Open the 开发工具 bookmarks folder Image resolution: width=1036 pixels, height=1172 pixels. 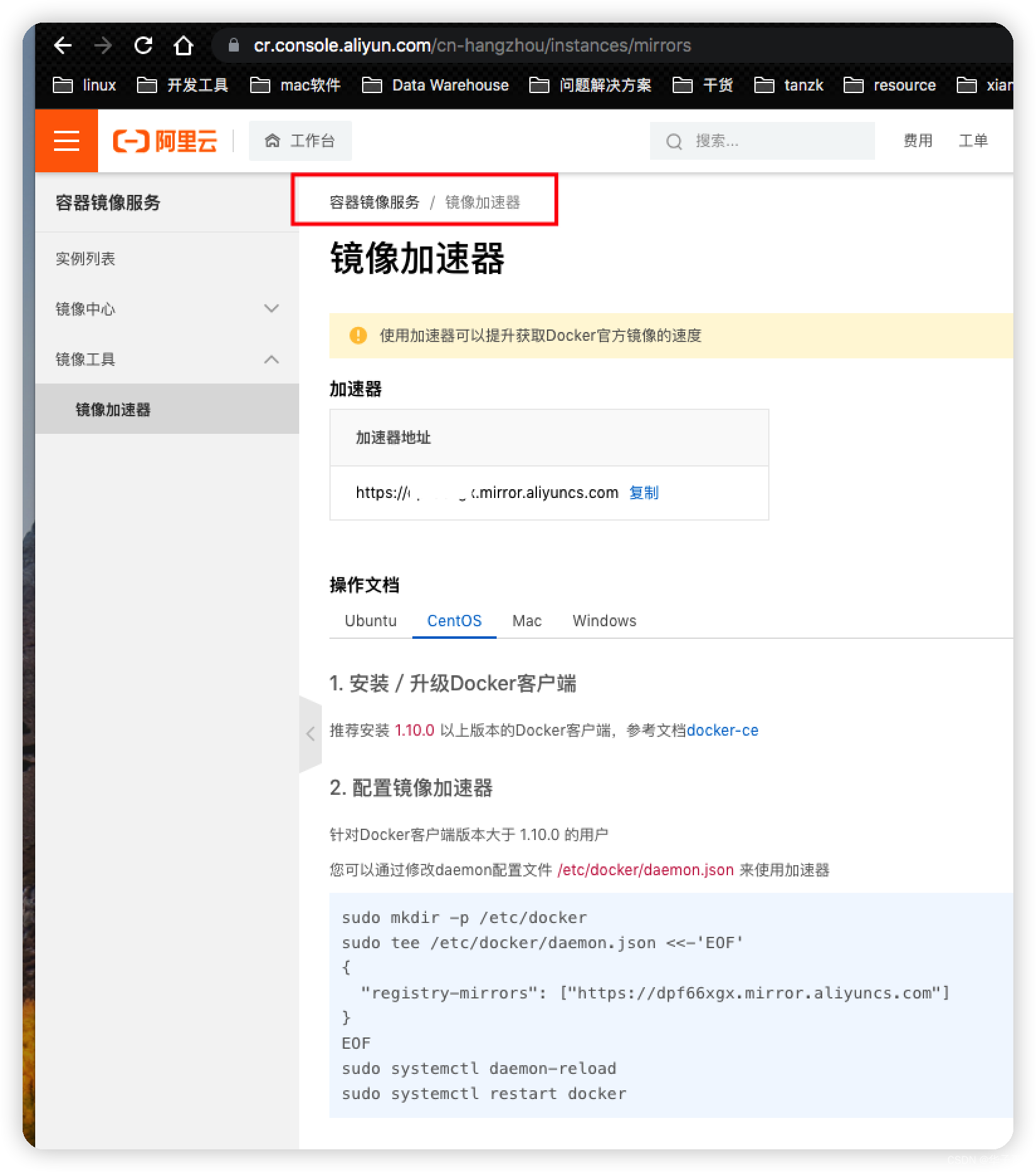click(x=182, y=85)
